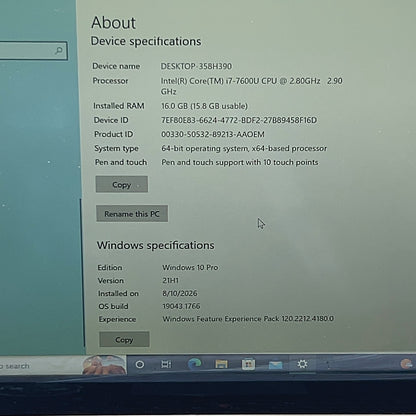Click the About page title
The height and width of the screenshot is (416, 416).
click(x=113, y=23)
